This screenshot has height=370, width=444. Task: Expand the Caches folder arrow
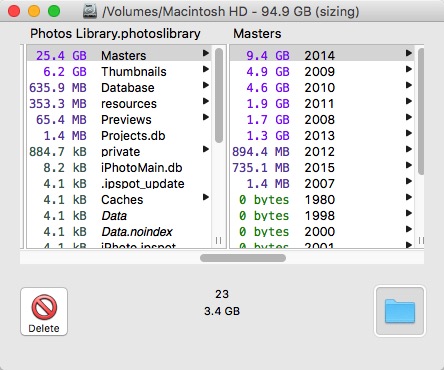(x=206, y=197)
